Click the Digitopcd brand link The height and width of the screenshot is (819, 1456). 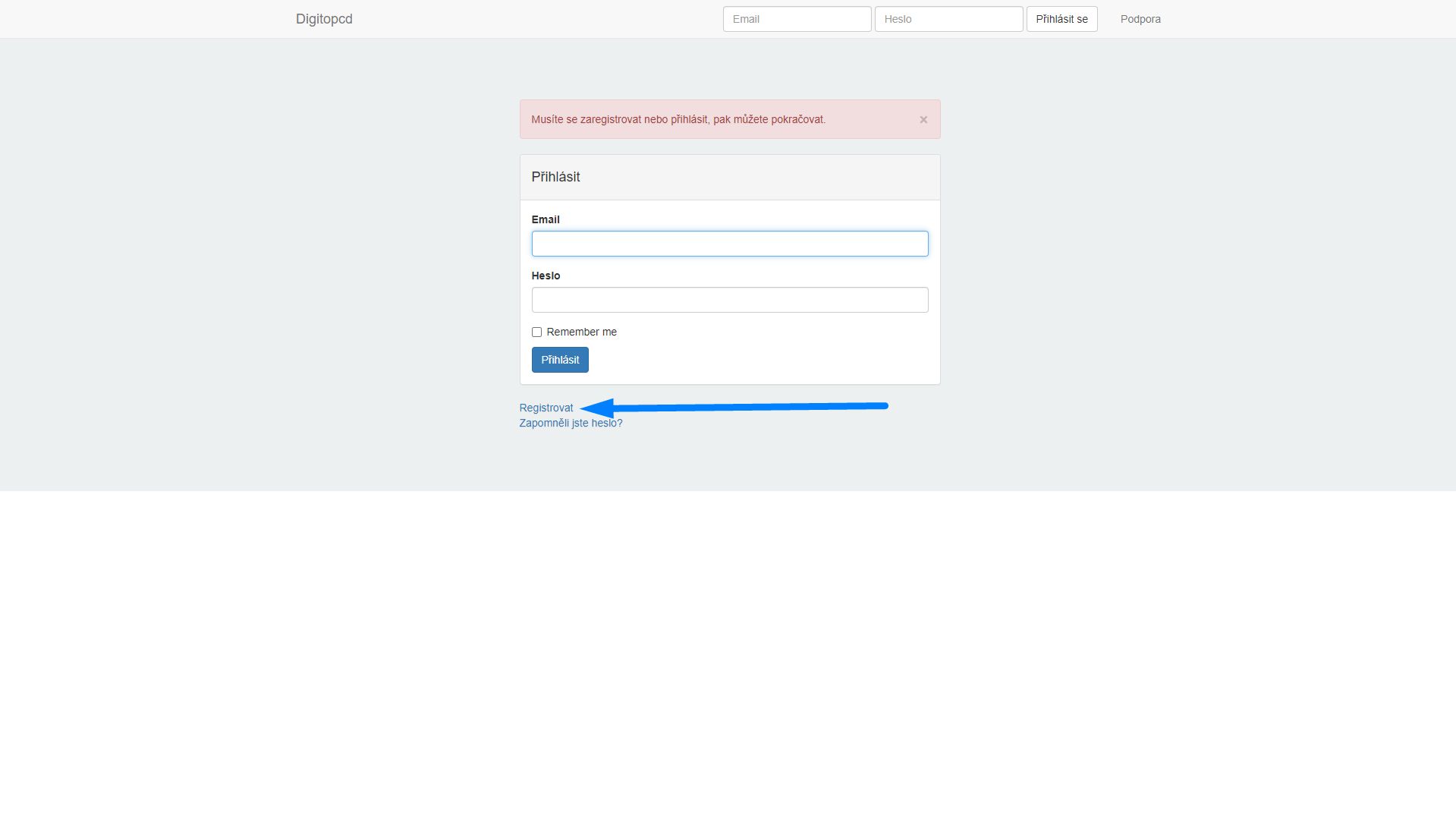[x=324, y=19]
